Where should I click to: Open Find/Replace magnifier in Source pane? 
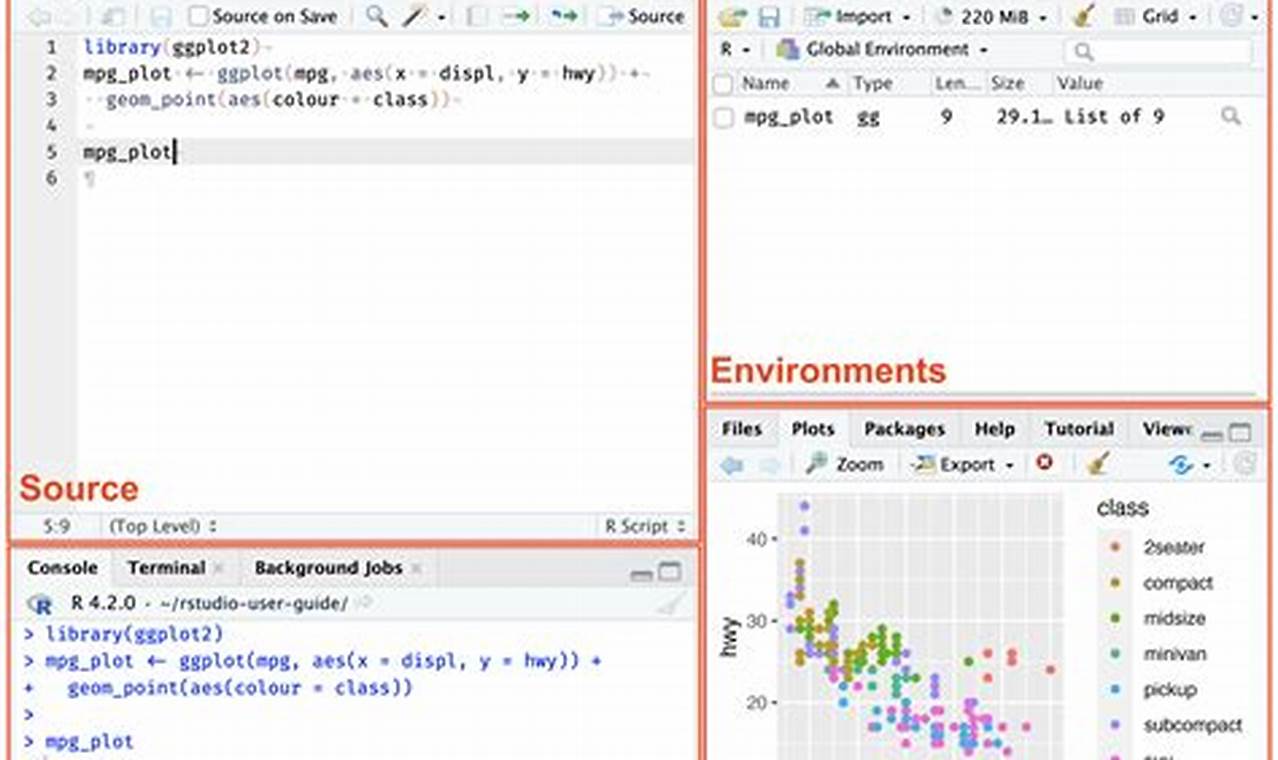click(377, 15)
